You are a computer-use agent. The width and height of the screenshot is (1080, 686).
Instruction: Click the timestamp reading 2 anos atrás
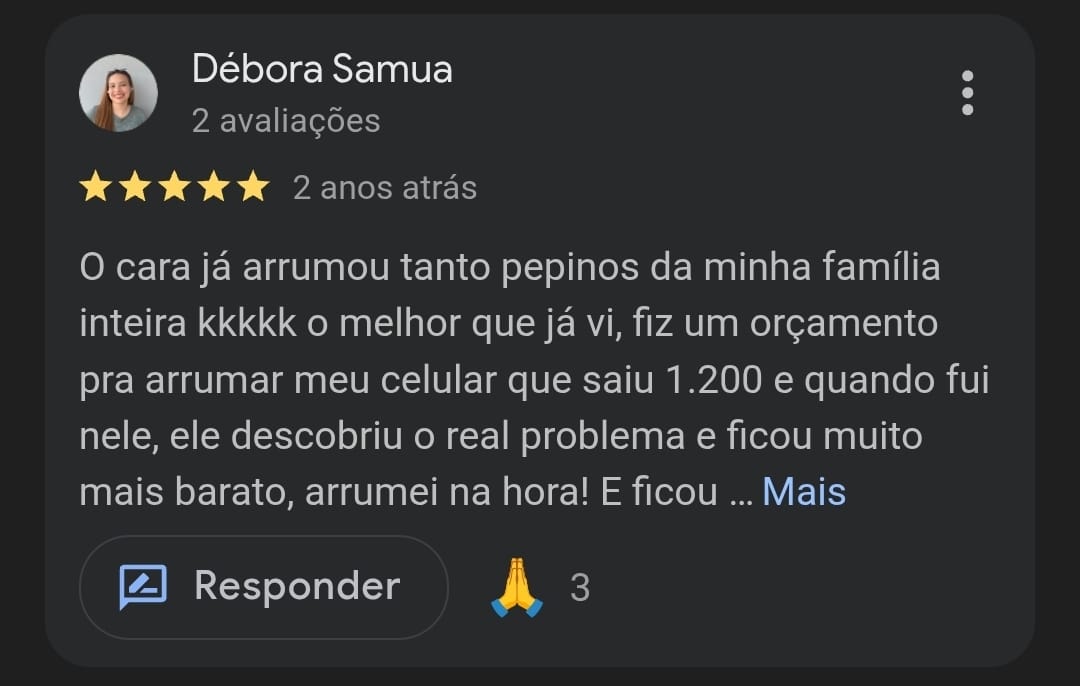[x=384, y=187]
